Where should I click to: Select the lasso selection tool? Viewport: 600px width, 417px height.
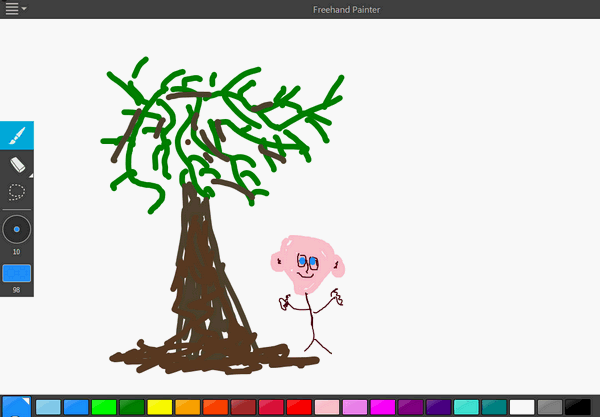17,192
